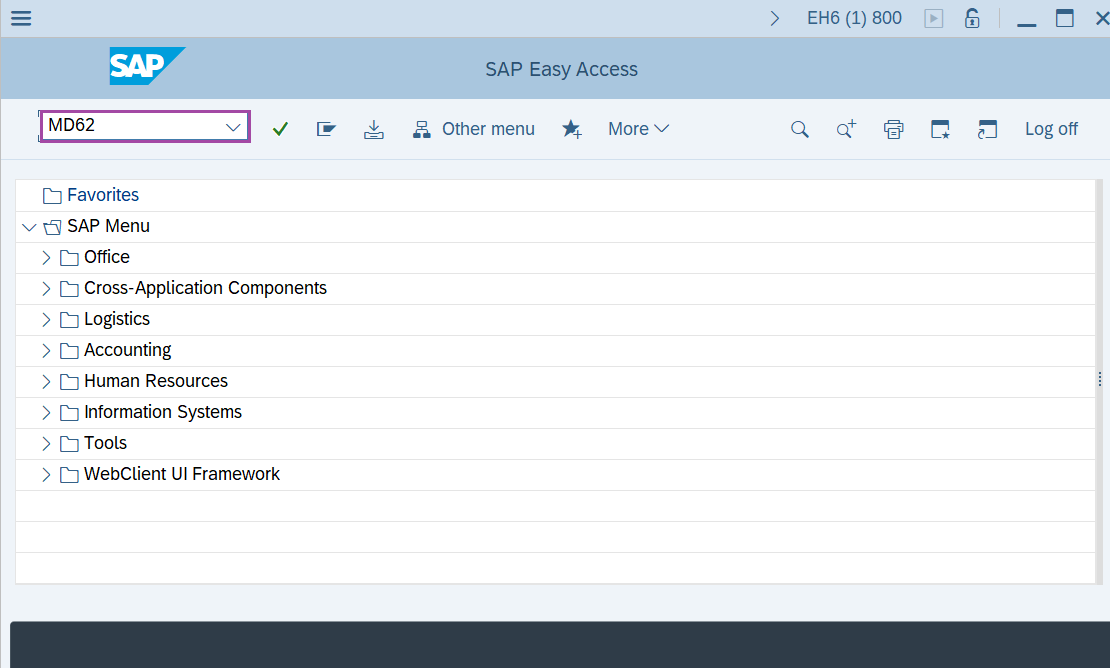This screenshot has height=668, width=1110.
Task: Click into the MD62 command field
Action: pyautogui.click(x=130, y=127)
